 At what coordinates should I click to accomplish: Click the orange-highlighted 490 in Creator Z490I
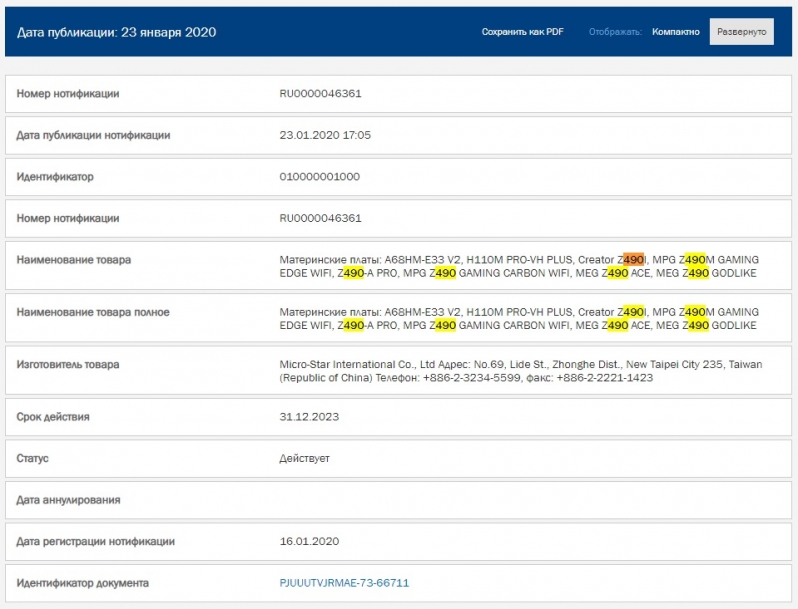[x=633, y=259]
